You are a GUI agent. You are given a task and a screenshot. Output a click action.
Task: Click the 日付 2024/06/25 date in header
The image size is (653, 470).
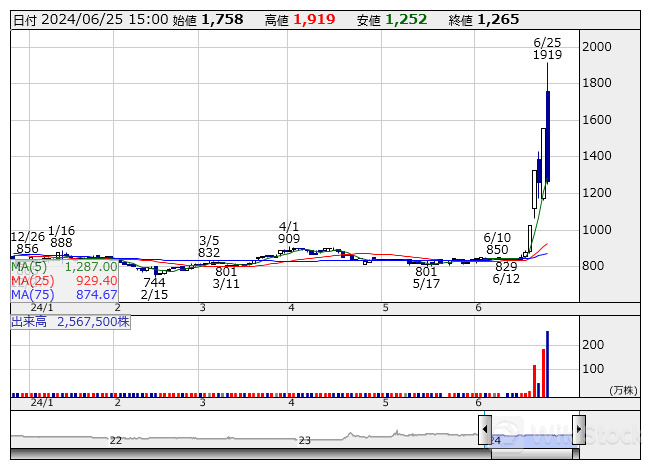coord(88,19)
